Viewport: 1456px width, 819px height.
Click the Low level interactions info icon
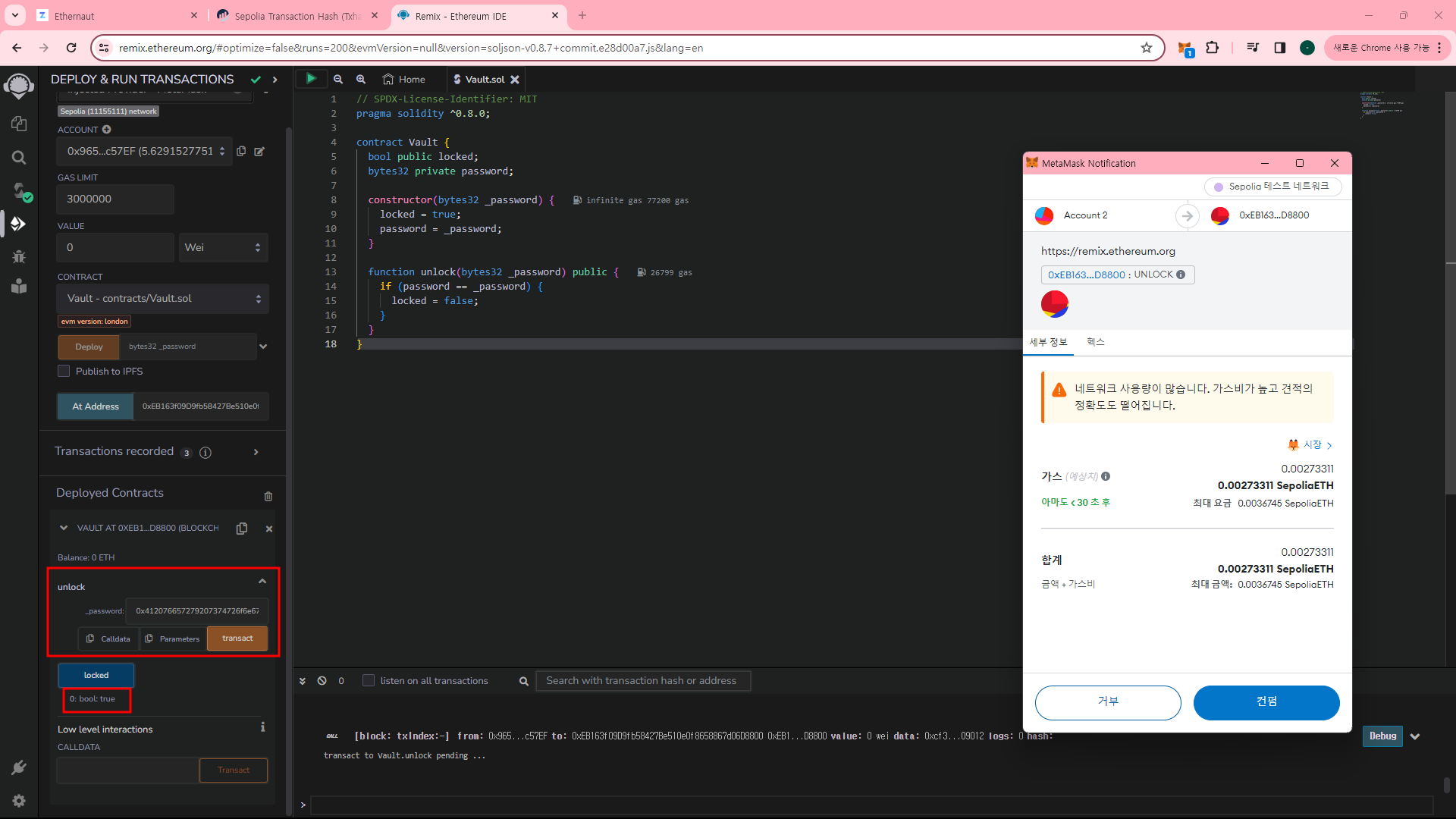tap(263, 727)
